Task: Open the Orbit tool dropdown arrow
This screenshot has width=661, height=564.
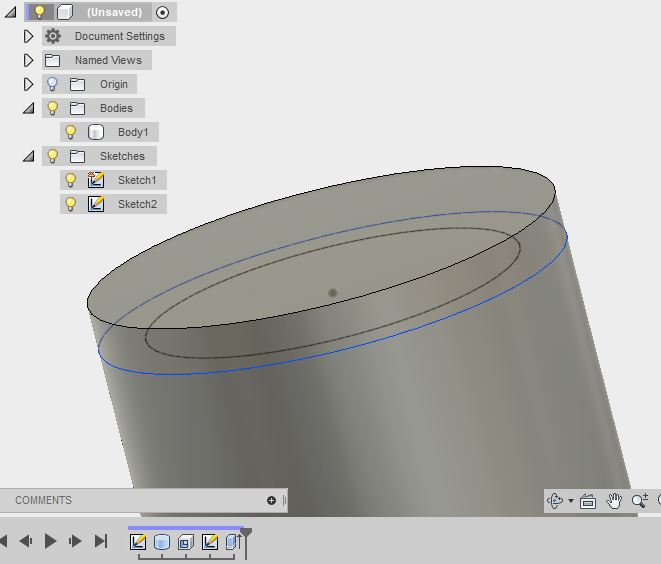Action: pyautogui.click(x=571, y=501)
